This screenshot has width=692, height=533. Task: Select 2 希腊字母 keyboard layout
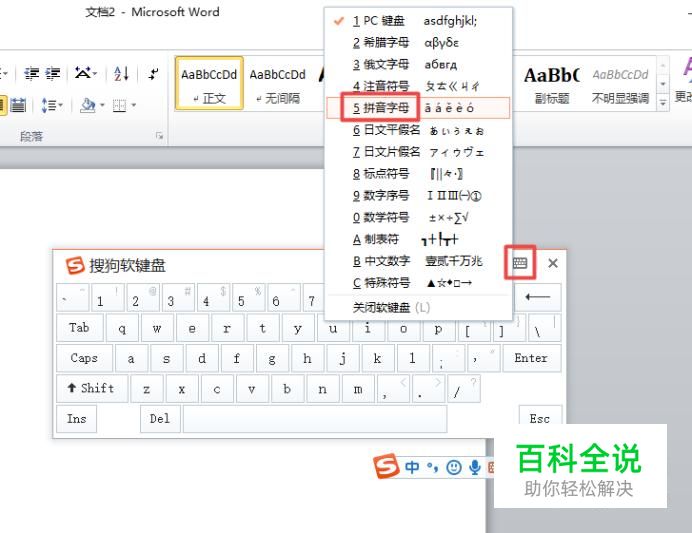tap(418, 42)
